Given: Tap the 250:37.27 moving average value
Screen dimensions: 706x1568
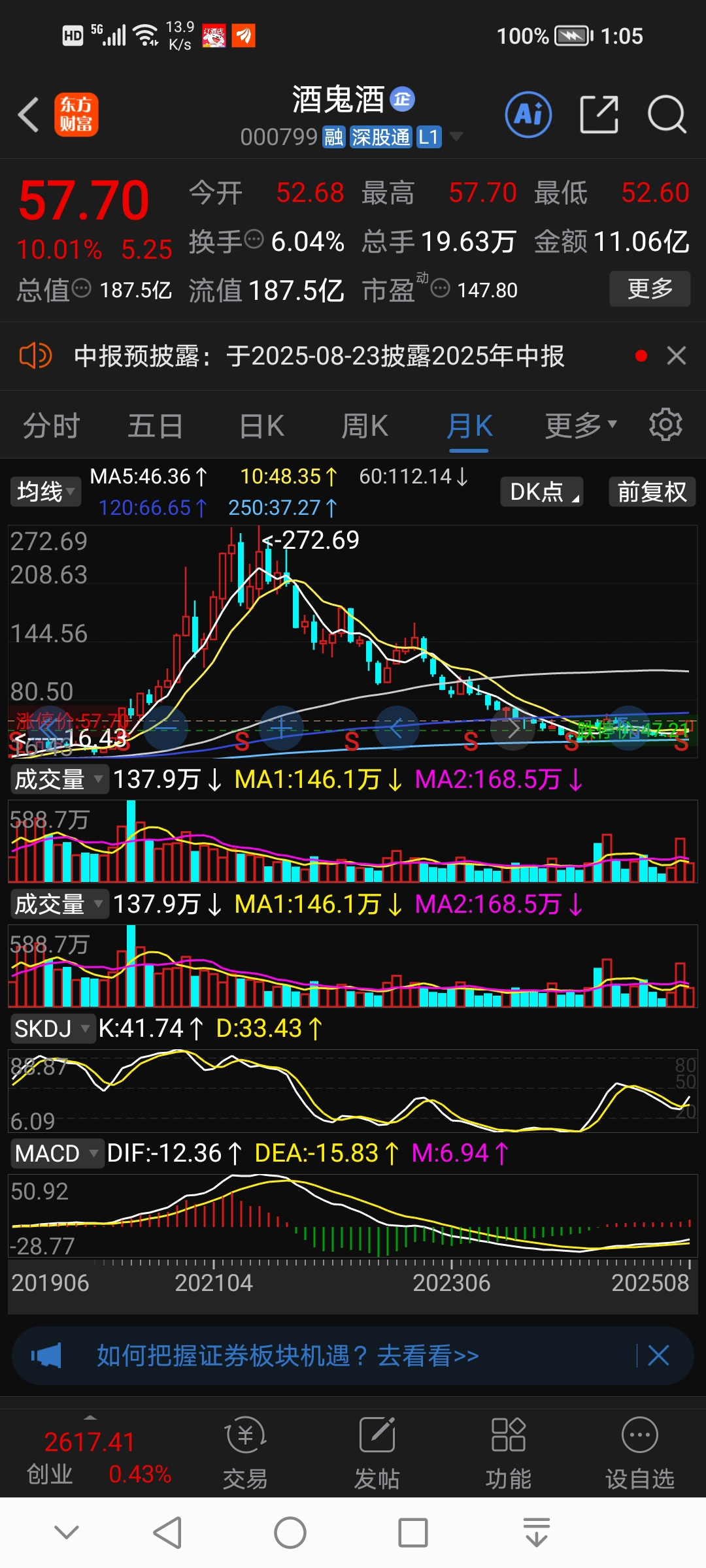Looking at the screenshot, I should tap(283, 508).
